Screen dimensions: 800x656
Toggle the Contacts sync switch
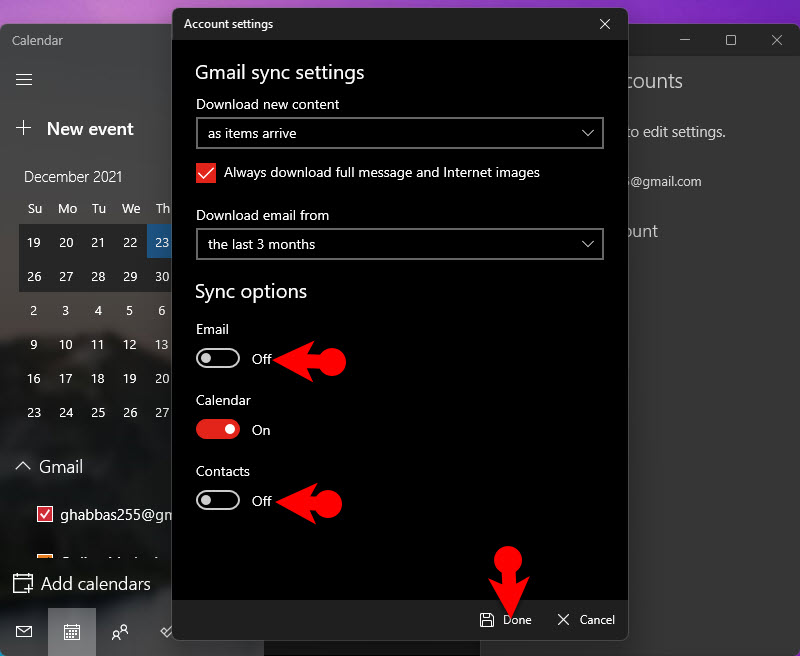pos(218,500)
